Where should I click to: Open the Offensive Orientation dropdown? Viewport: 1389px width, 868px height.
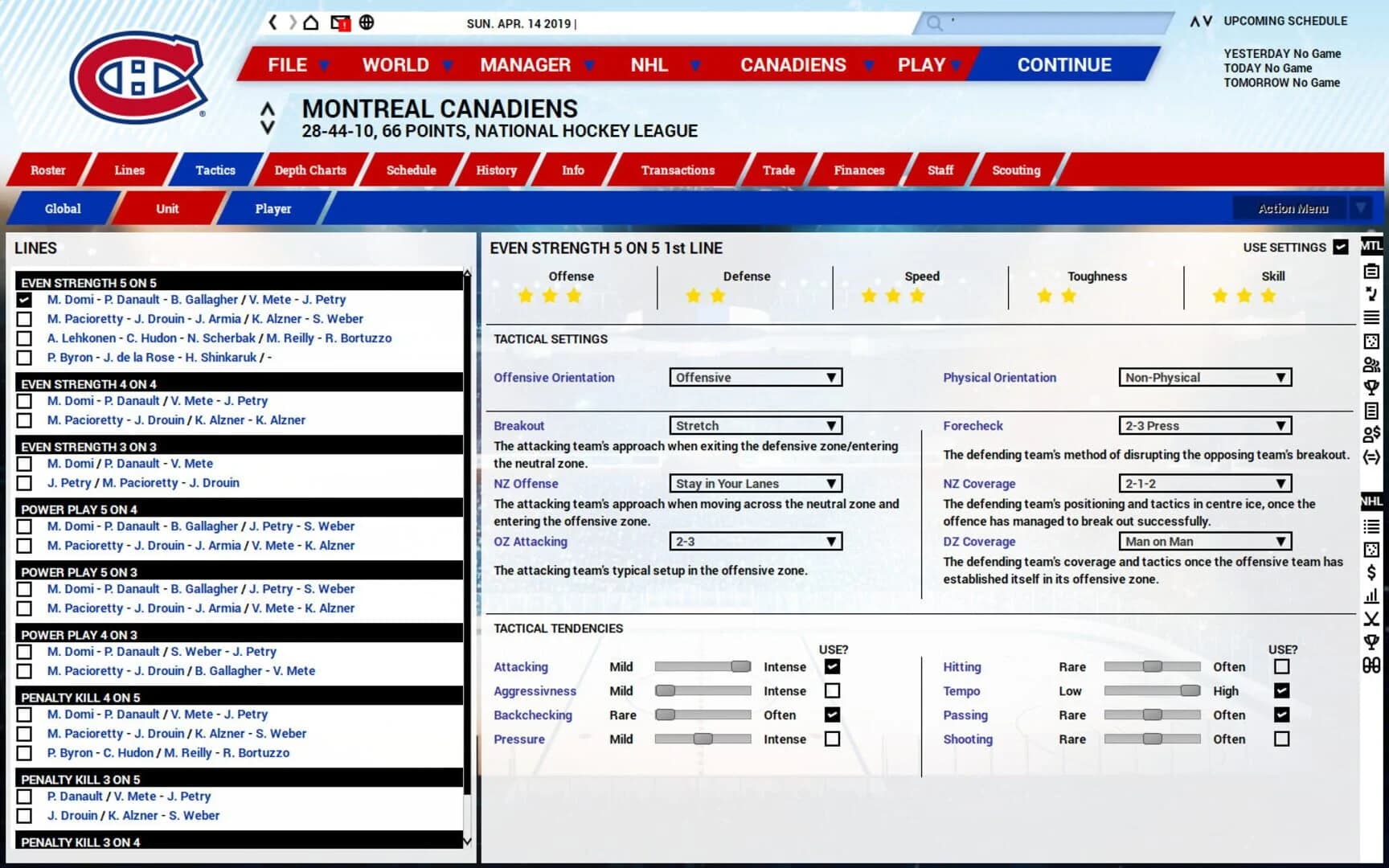[755, 377]
